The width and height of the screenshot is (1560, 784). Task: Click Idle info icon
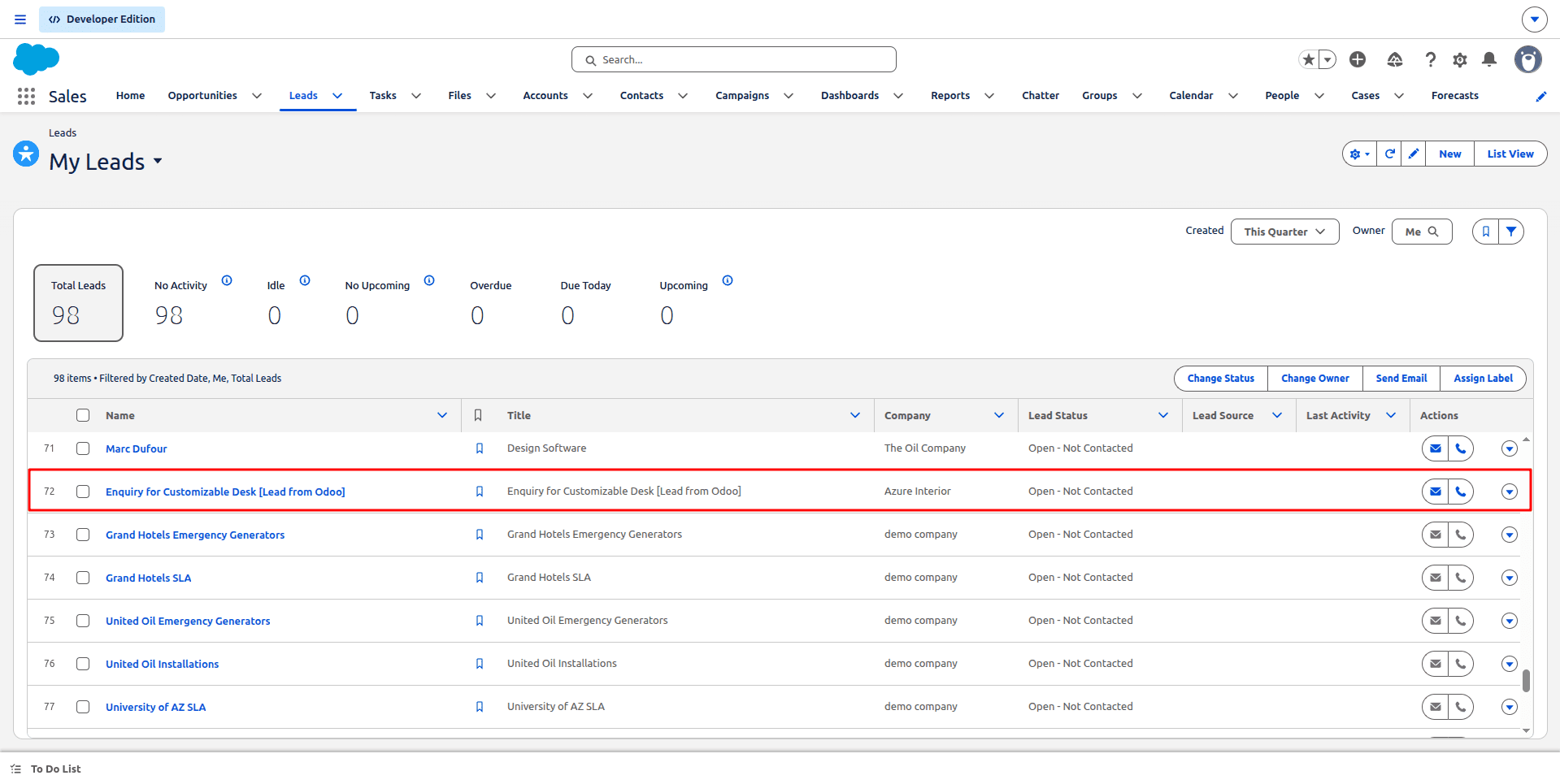(x=305, y=280)
